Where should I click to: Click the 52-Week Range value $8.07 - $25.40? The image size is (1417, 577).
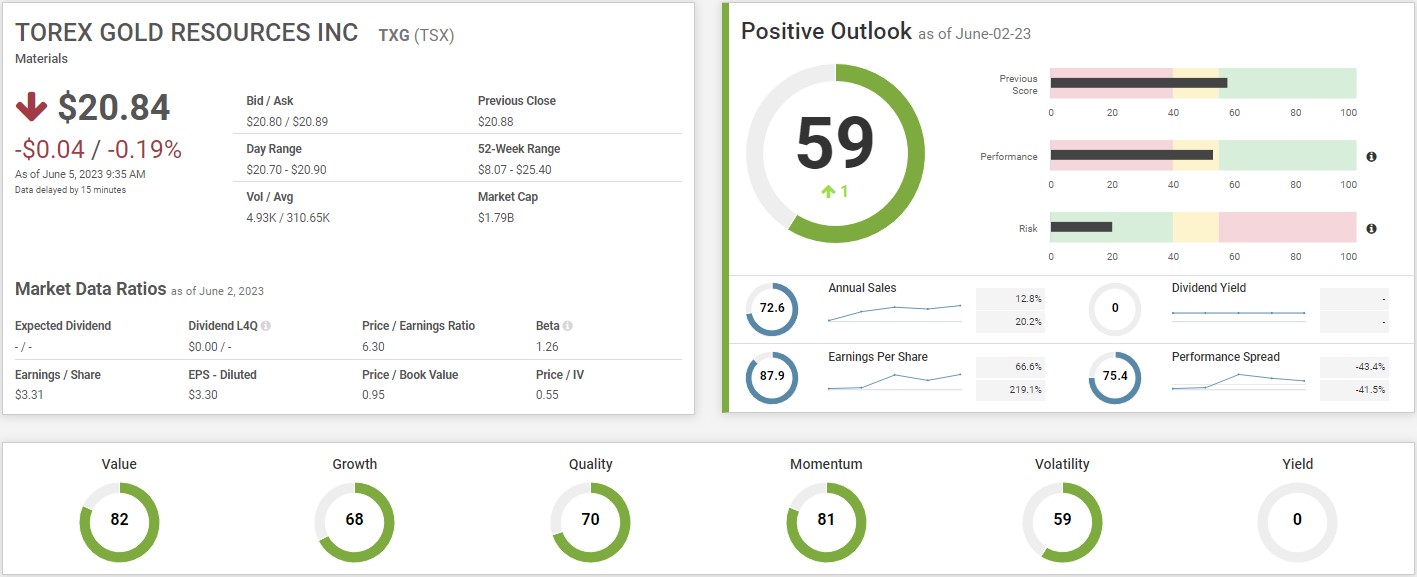pos(515,170)
